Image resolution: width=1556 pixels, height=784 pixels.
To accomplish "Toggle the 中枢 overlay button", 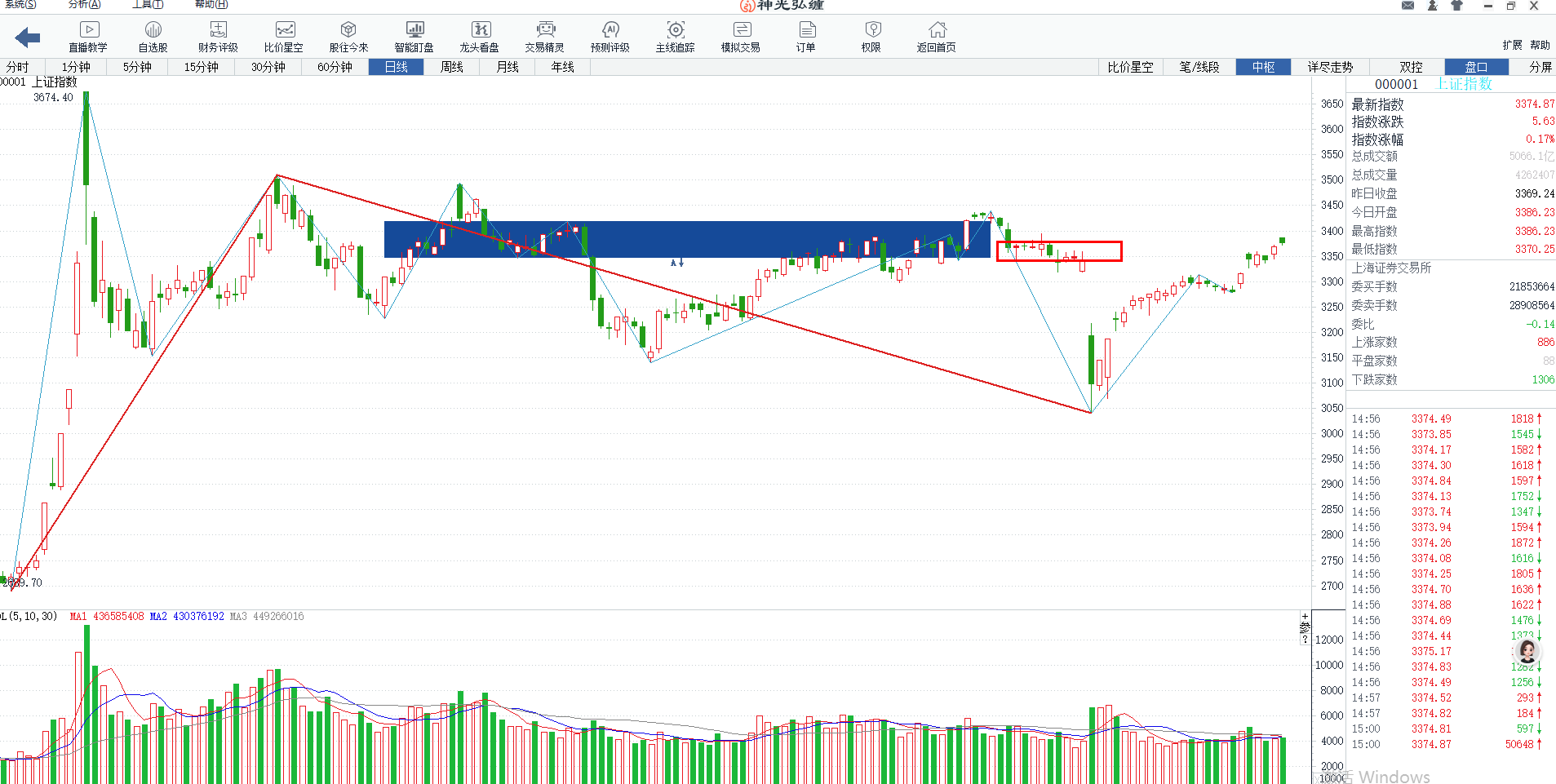I will pyautogui.click(x=1263, y=67).
